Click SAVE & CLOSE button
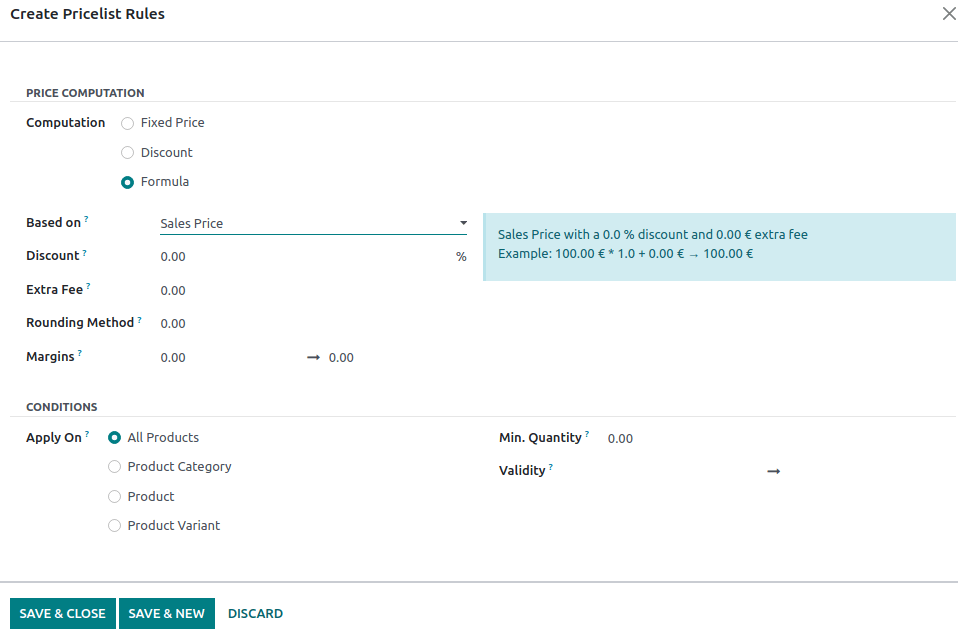 [x=62, y=613]
